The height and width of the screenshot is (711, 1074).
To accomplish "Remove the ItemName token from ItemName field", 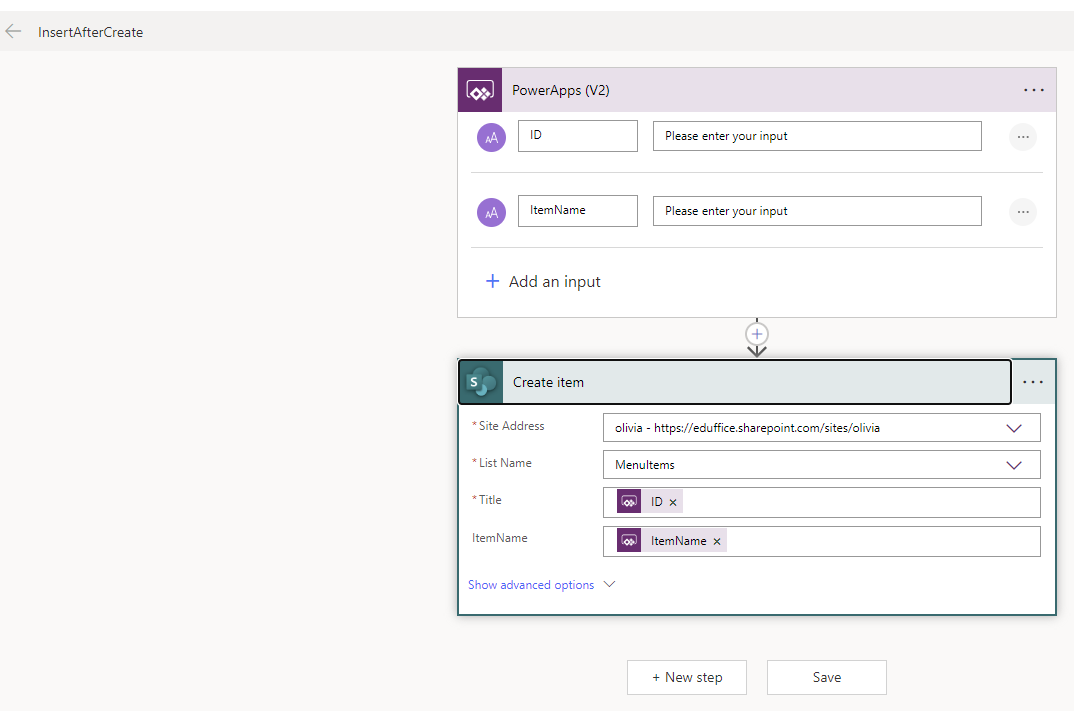I will tap(716, 539).
